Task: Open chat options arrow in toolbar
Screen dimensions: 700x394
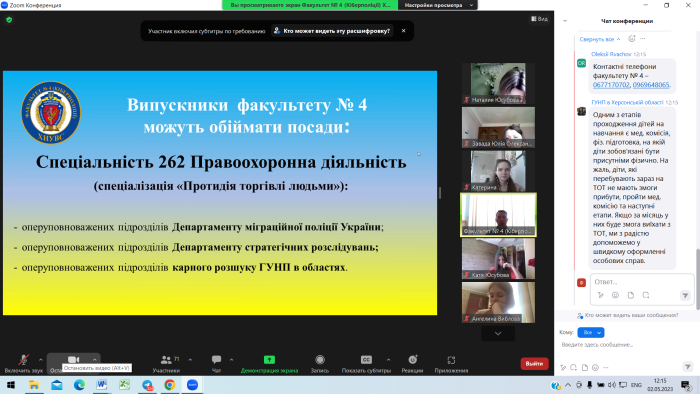Action: (x=231, y=360)
